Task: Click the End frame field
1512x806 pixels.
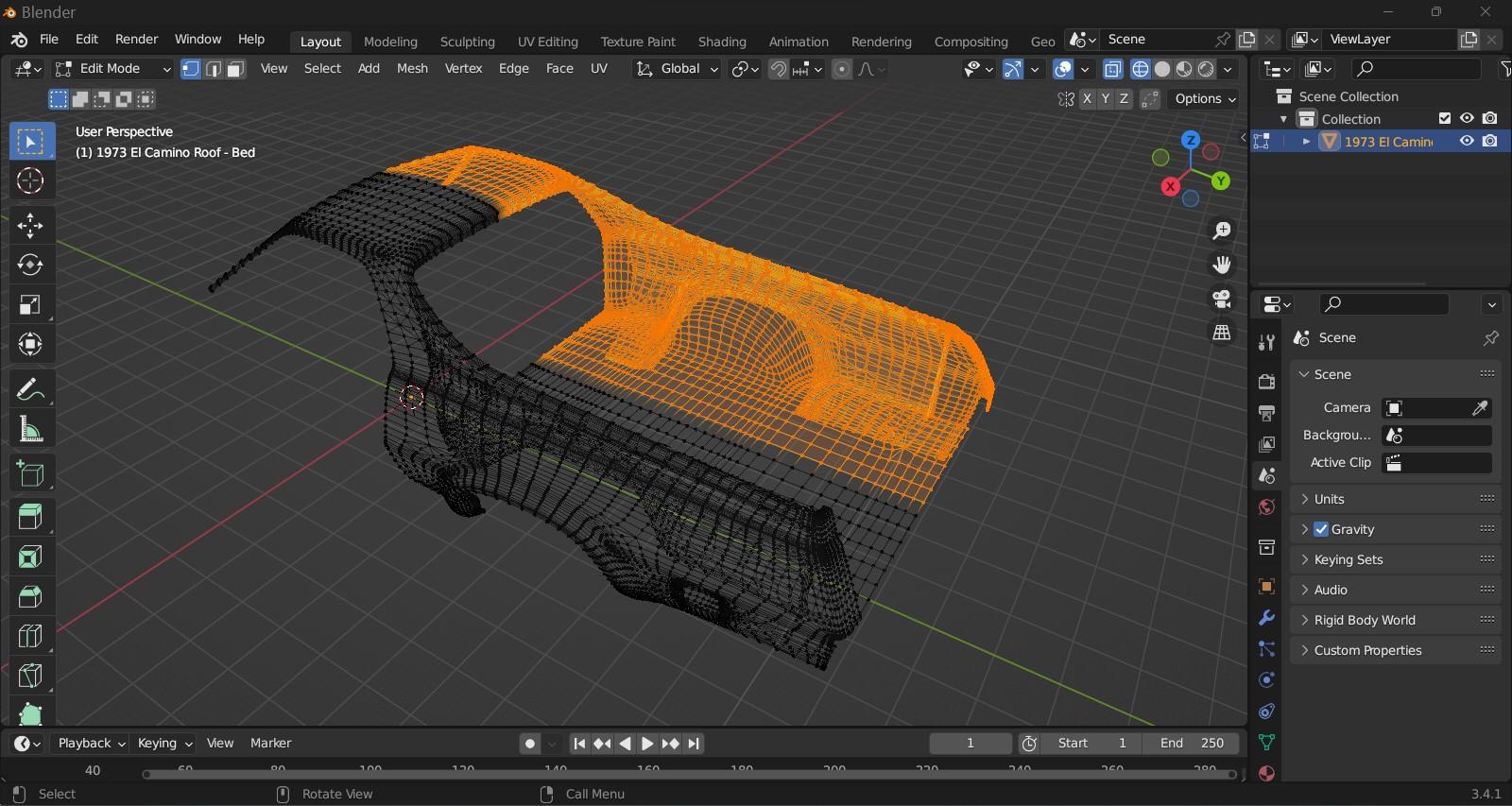Action: coord(1192,744)
